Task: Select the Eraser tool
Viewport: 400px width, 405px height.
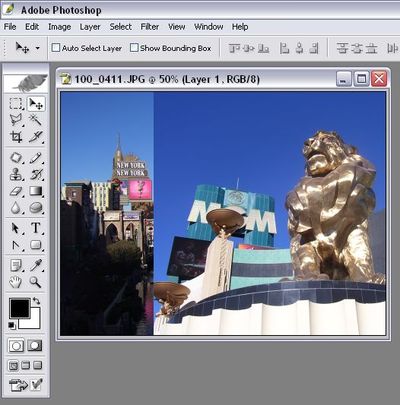Action: pos(16,191)
